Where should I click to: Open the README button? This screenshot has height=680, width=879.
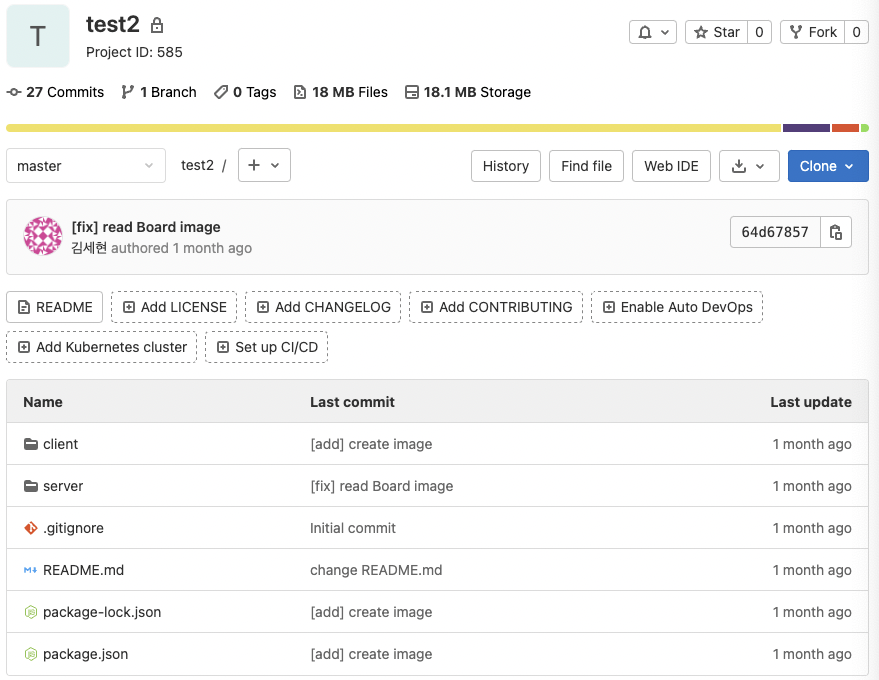tap(54, 307)
